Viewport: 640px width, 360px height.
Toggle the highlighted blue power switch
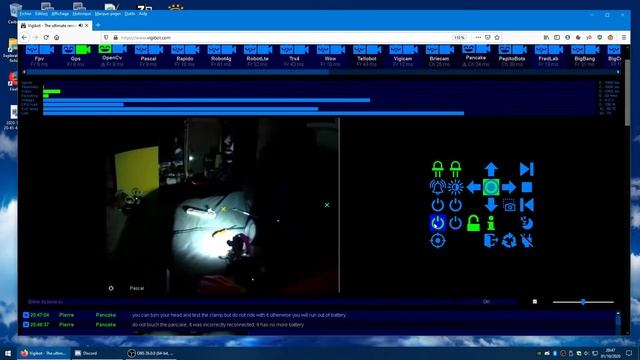tap(438, 223)
